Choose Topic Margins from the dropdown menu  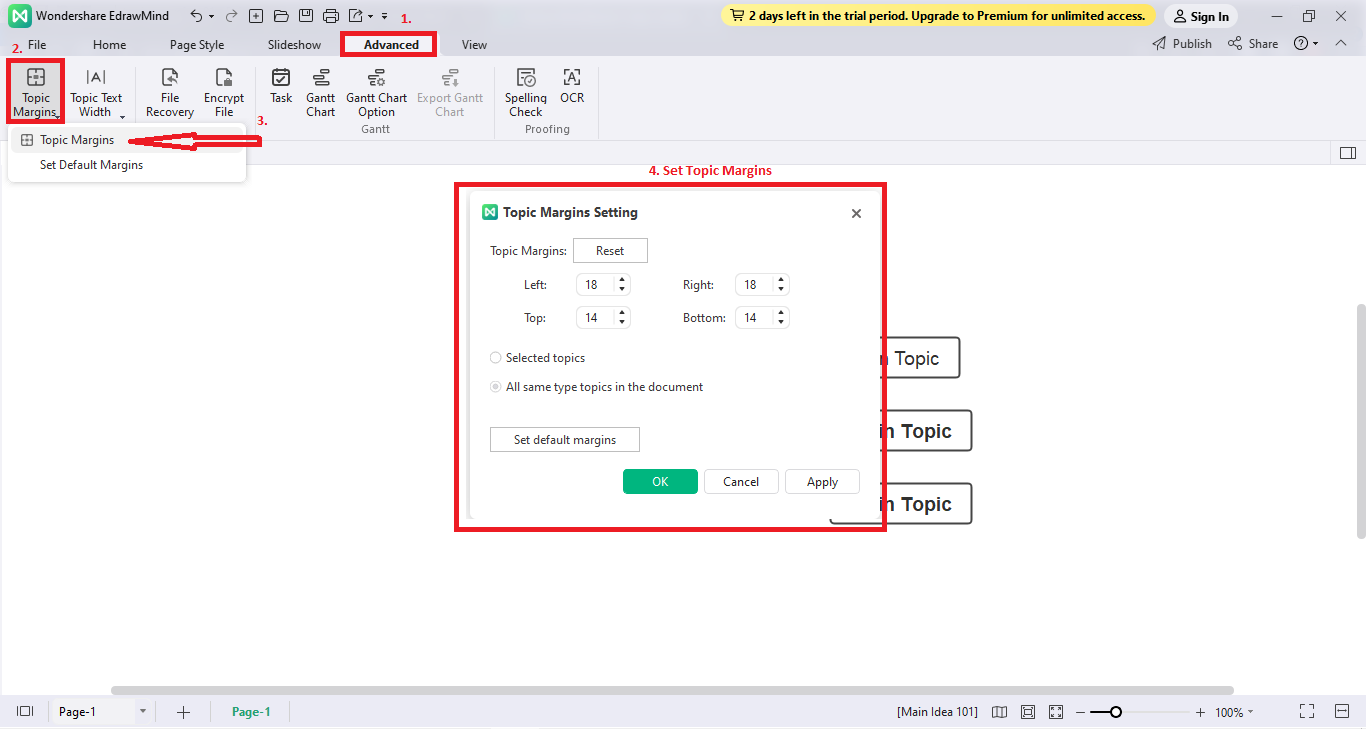tap(126, 140)
